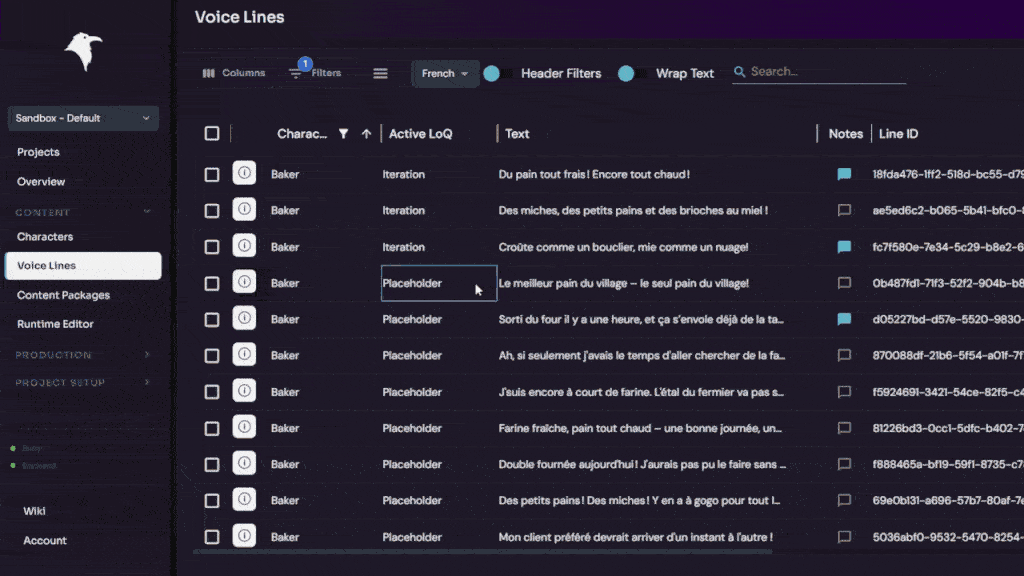Open notes for 'Farine fraîche' line
1024x576 pixels.
pos(844,428)
